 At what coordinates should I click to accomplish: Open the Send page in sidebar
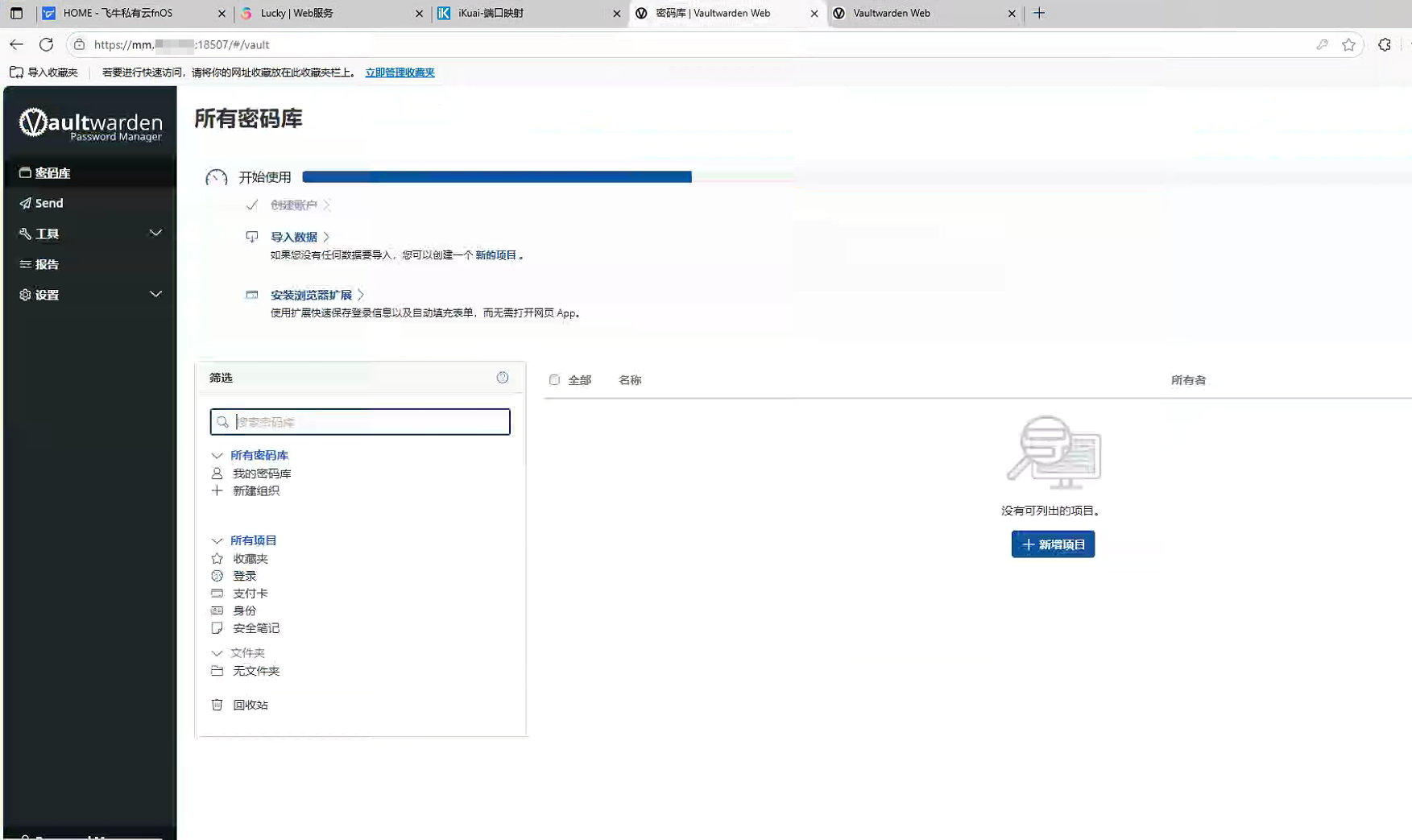(48, 203)
